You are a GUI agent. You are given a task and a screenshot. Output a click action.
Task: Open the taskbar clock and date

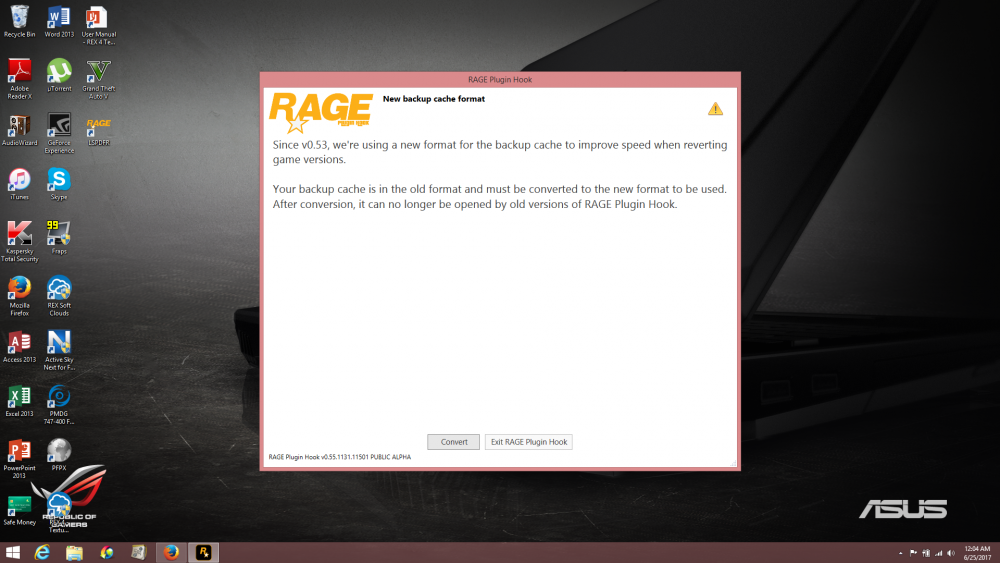(x=977, y=553)
